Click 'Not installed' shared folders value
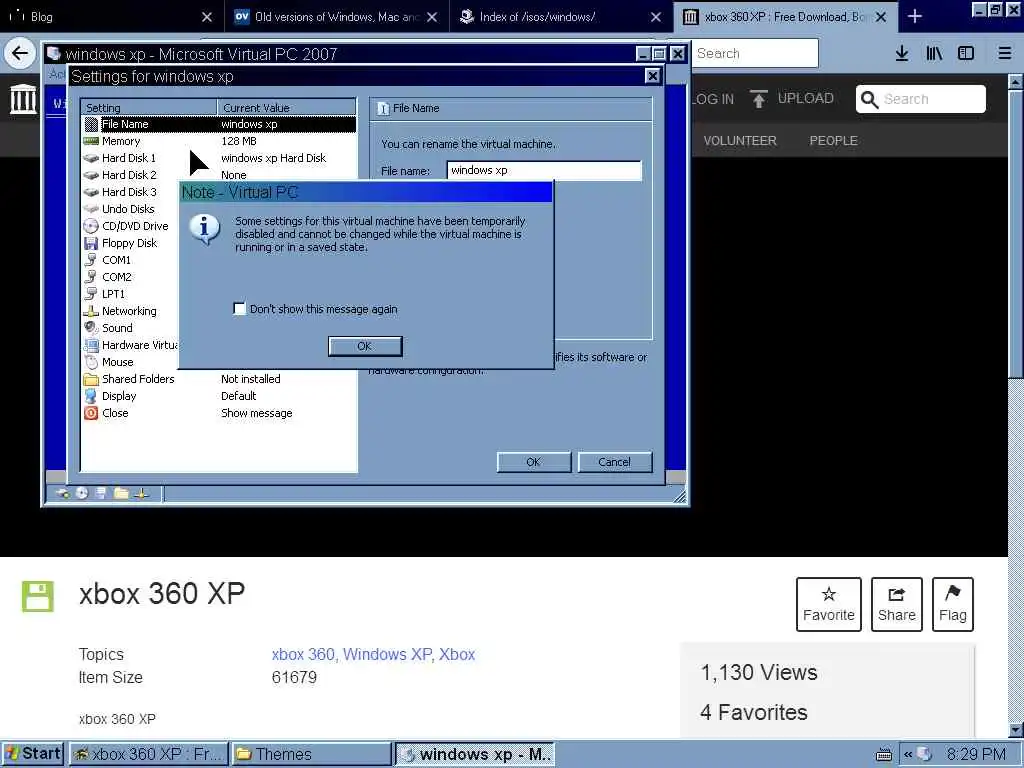1024x768 pixels. pos(251,379)
